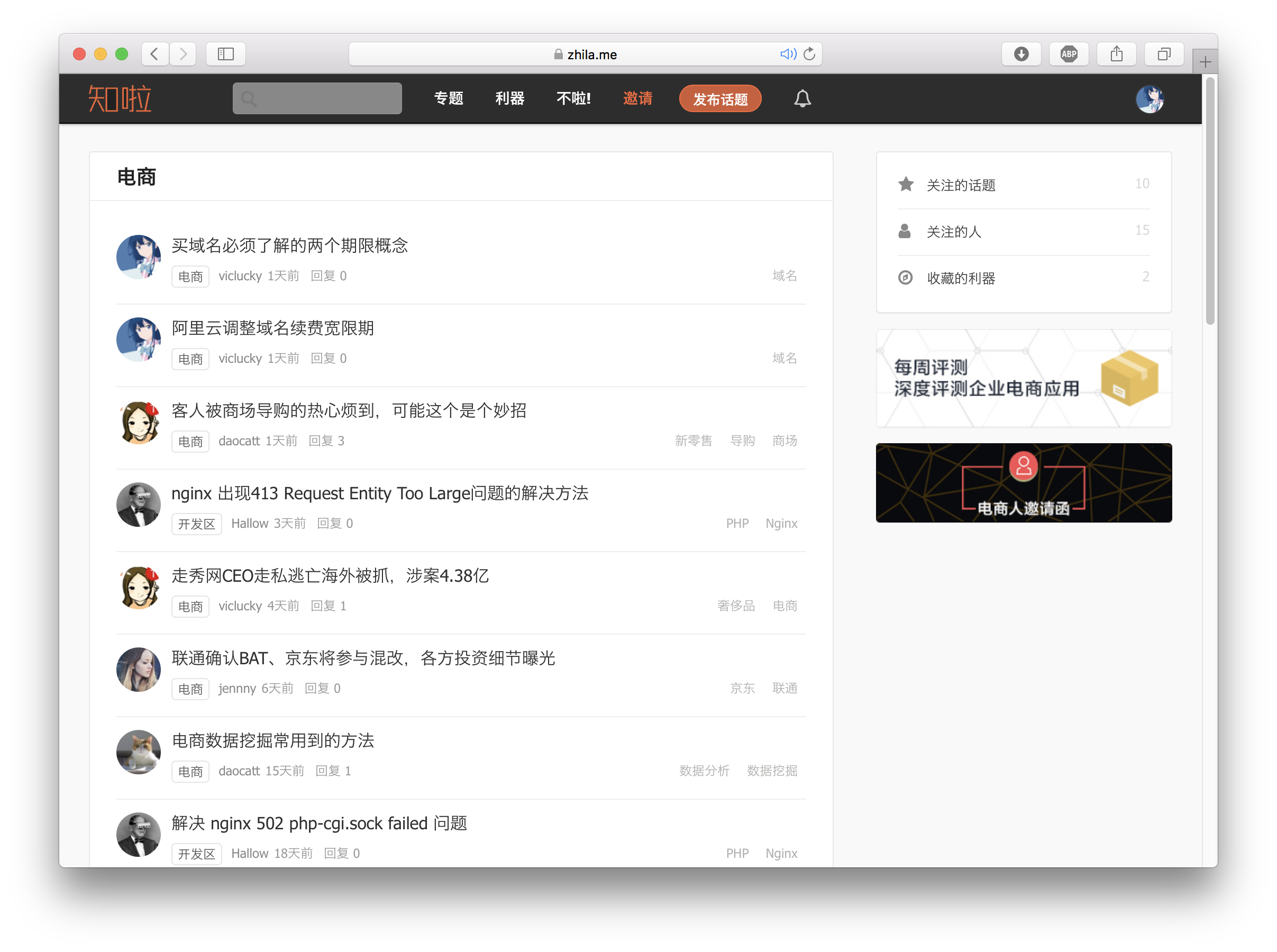Open 关注的话题 sidebar entry
1277x952 pixels.
pos(961,185)
